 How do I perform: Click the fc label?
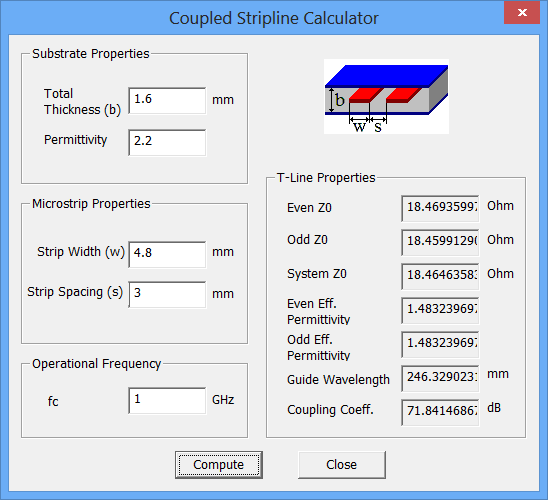(53, 401)
